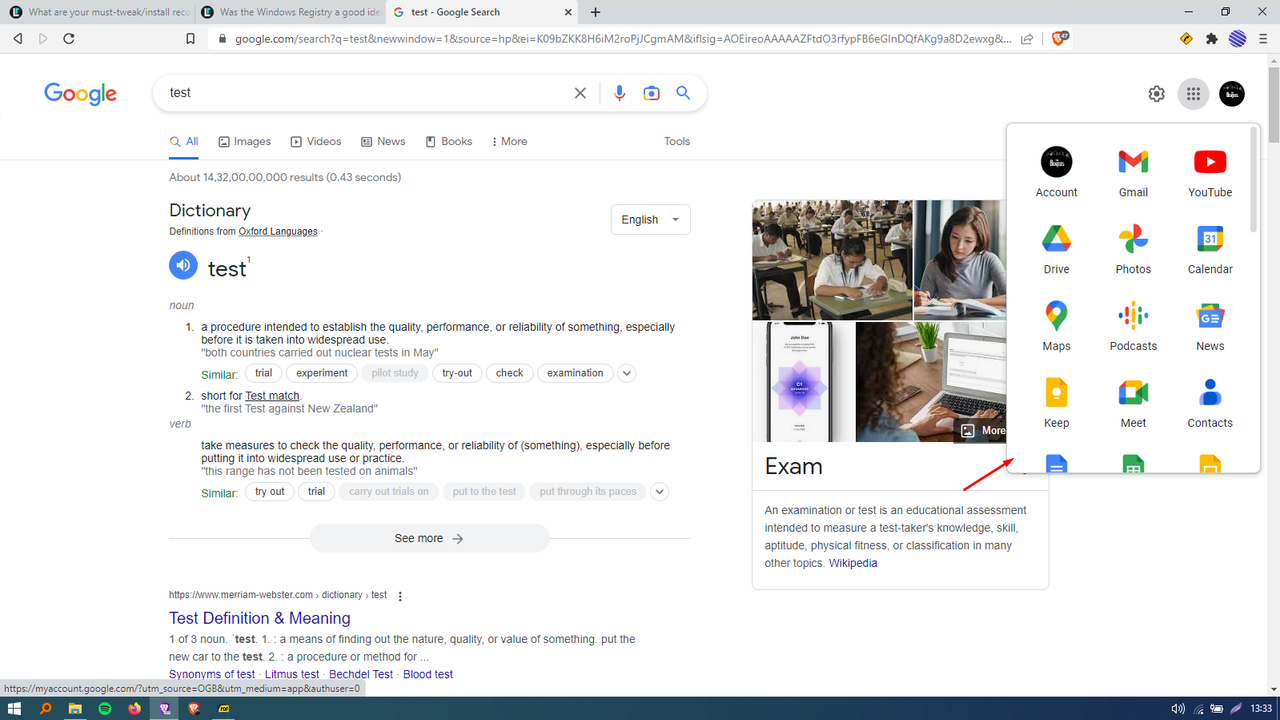Open the exam hall students image

pos(832,259)
